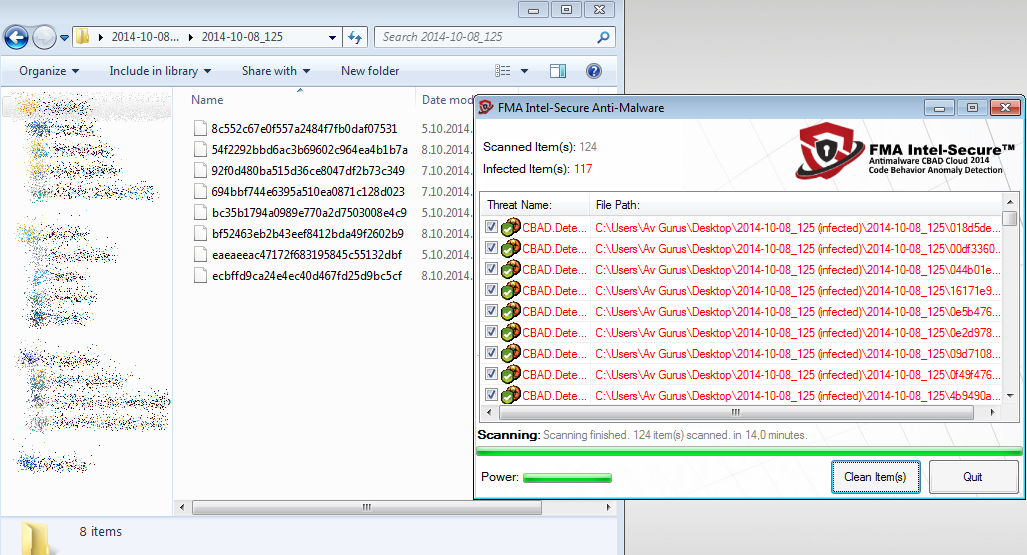Image resolution: width=1027 pixels, height=555 pixels.
Task: Toggle the preview pane icon
Action: coord(558,71)
